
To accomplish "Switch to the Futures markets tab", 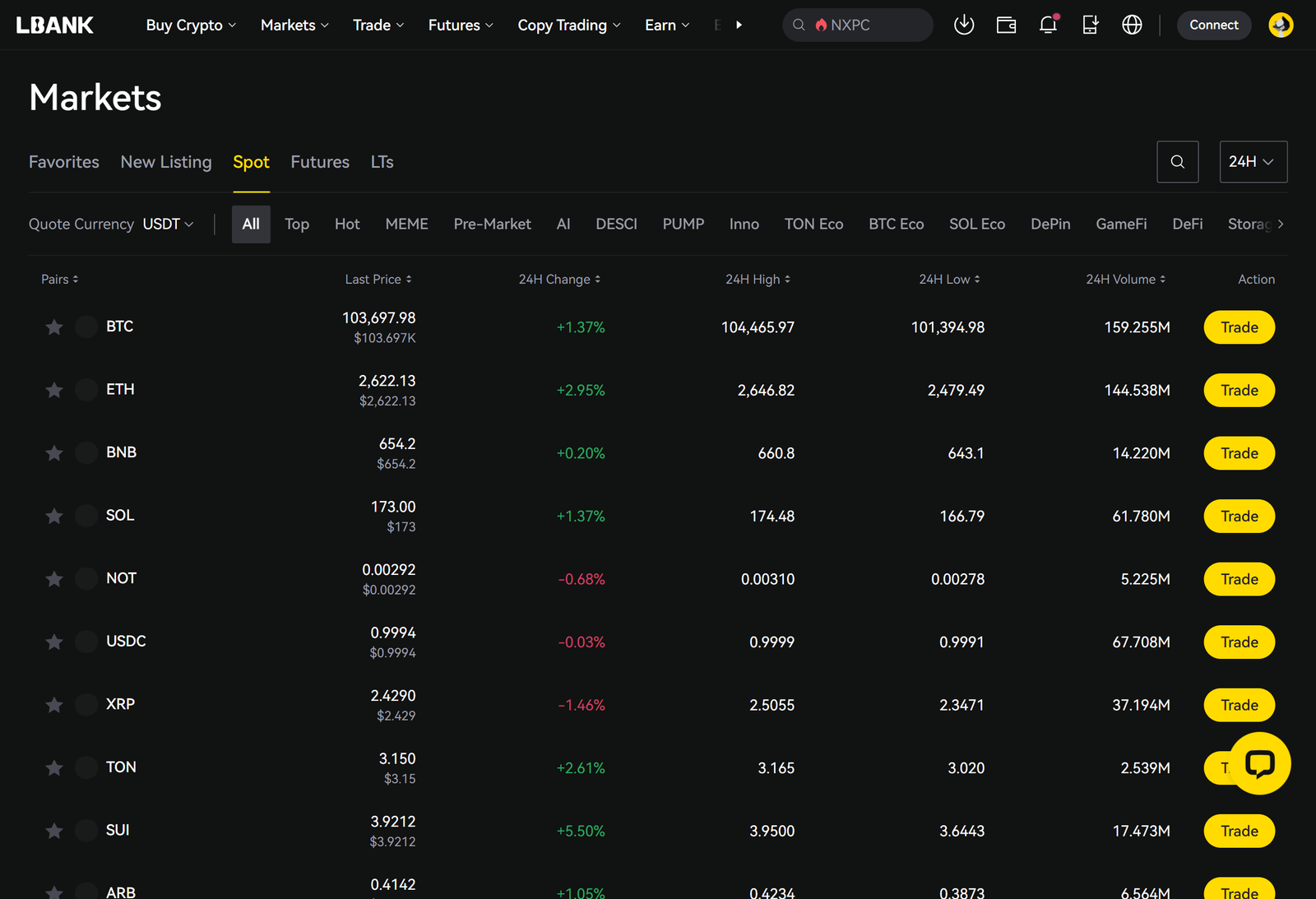I will click(x=320, y=162).
